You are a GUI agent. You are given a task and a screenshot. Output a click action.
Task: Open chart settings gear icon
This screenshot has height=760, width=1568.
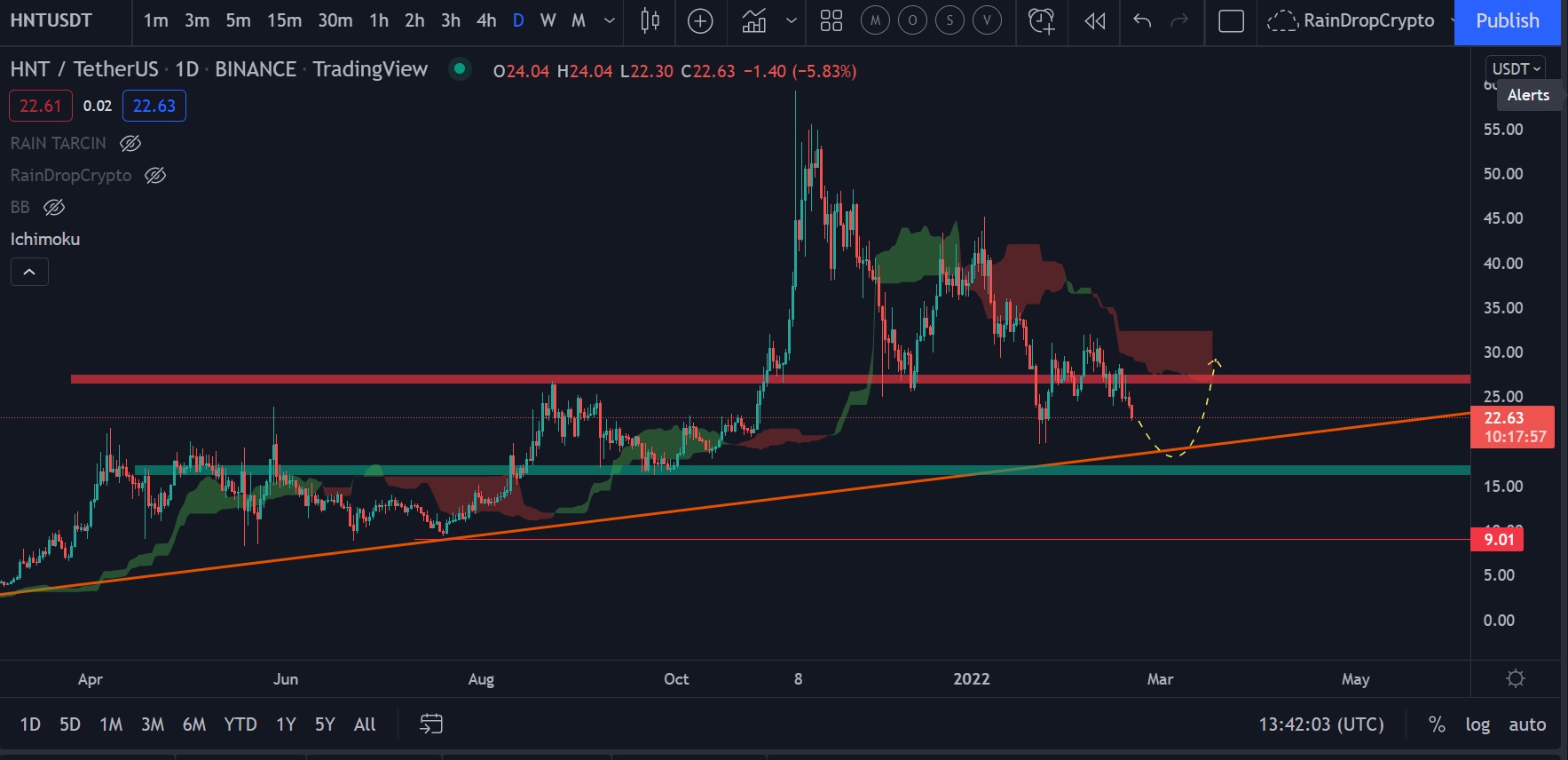tap(1516, 678)
